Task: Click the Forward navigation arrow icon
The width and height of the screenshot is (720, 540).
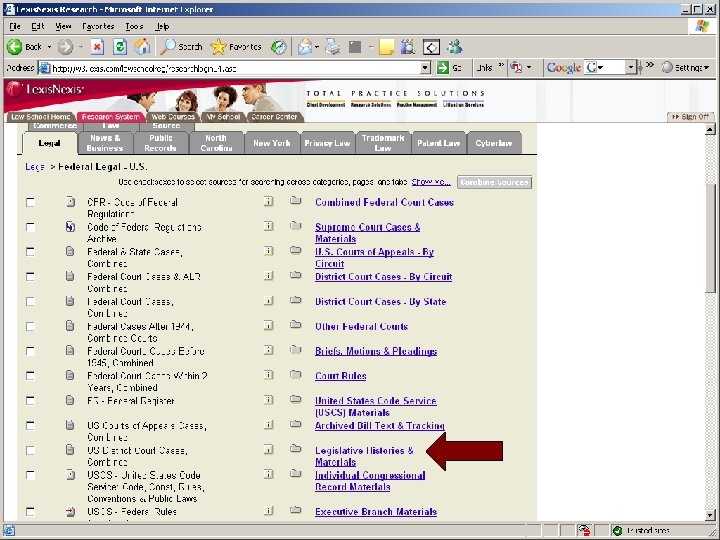Action: 65,46
